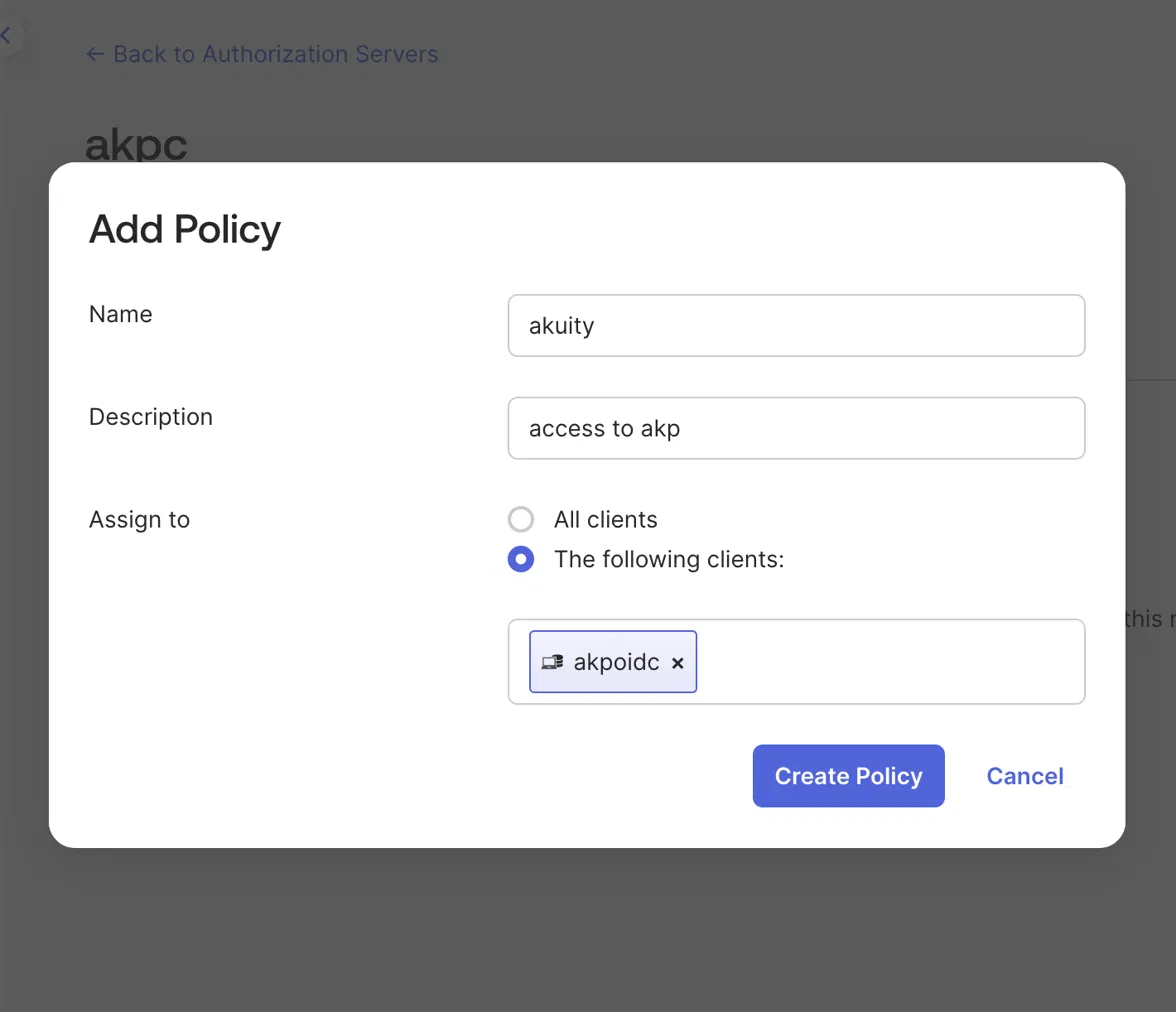Go back to Authorization Servers

[x=262, y=54]
